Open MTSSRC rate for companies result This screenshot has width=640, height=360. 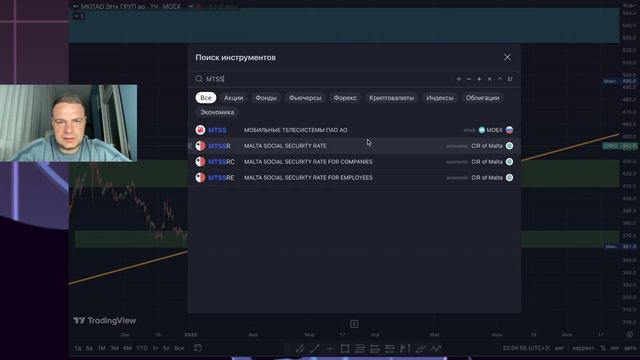coord(354,162)
